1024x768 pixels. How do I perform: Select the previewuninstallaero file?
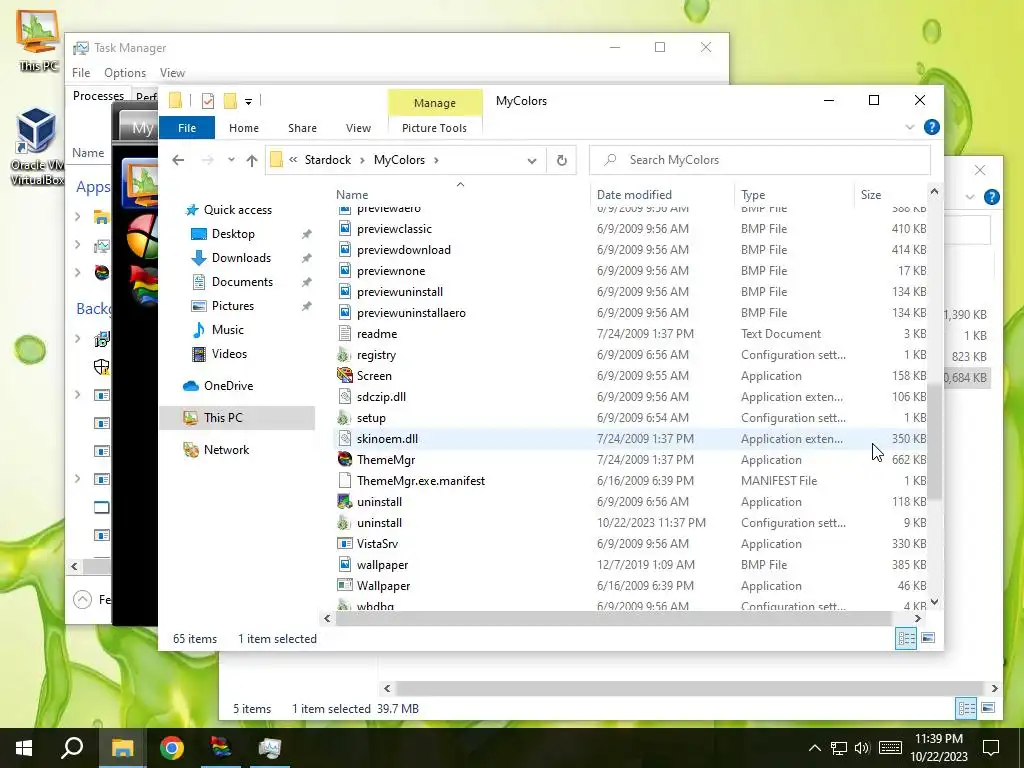[x=411, y=313]
